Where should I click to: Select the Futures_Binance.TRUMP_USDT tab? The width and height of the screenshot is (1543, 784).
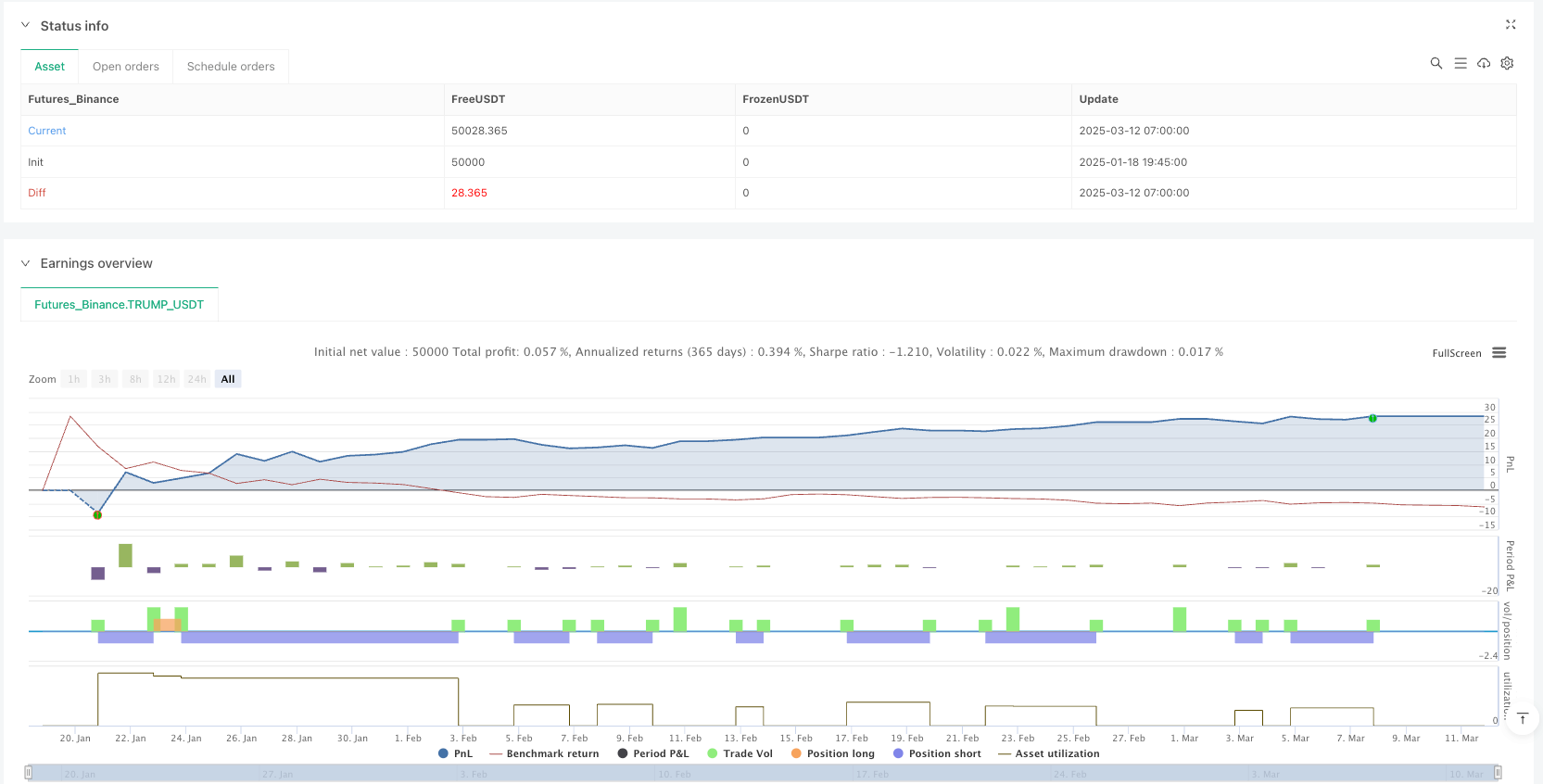119,305
